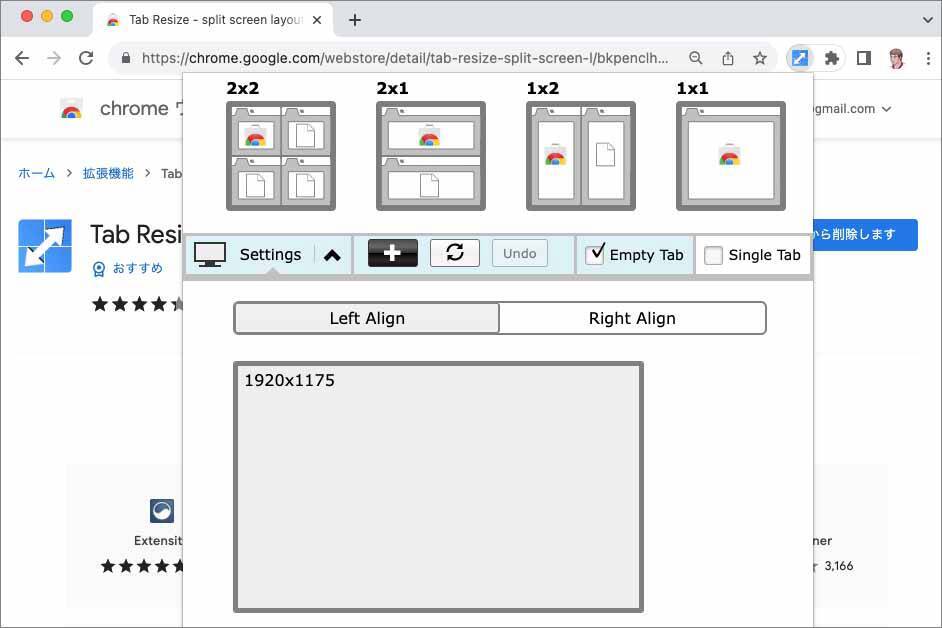Expand the gmail.com account dropdown

click(887, 109)
